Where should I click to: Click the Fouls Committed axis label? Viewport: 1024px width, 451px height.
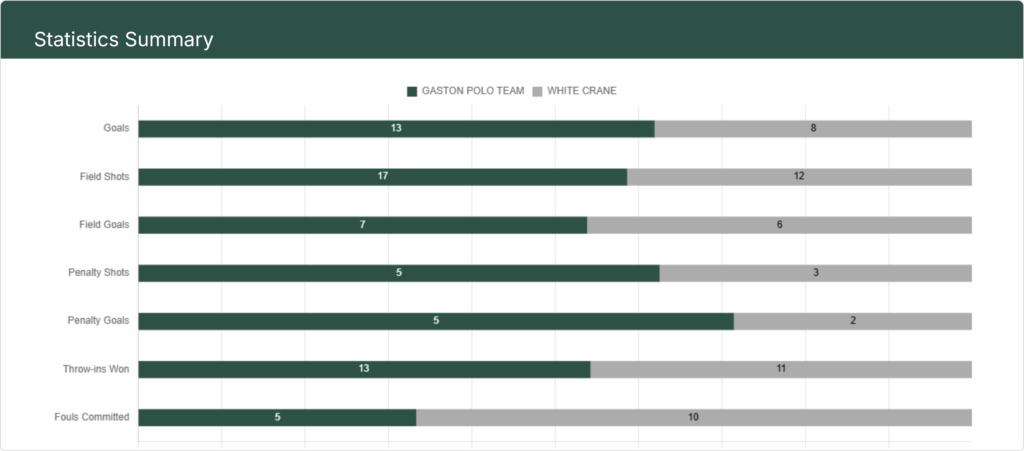click(91, 417)
